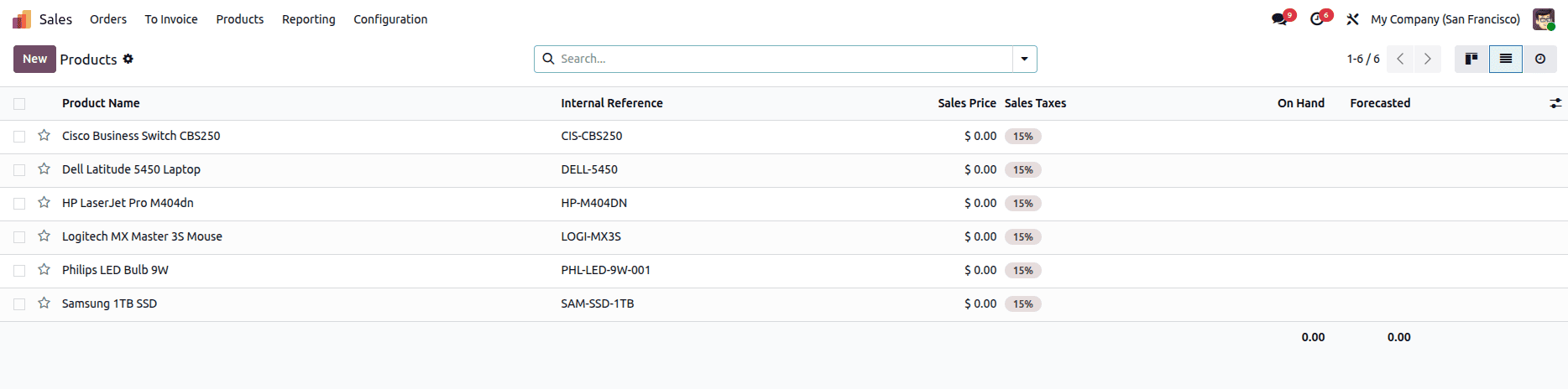The height and width of the screenshot is (389, 1568).
Task: Click the search magnifier icon
Action: (x=548, y=59)
